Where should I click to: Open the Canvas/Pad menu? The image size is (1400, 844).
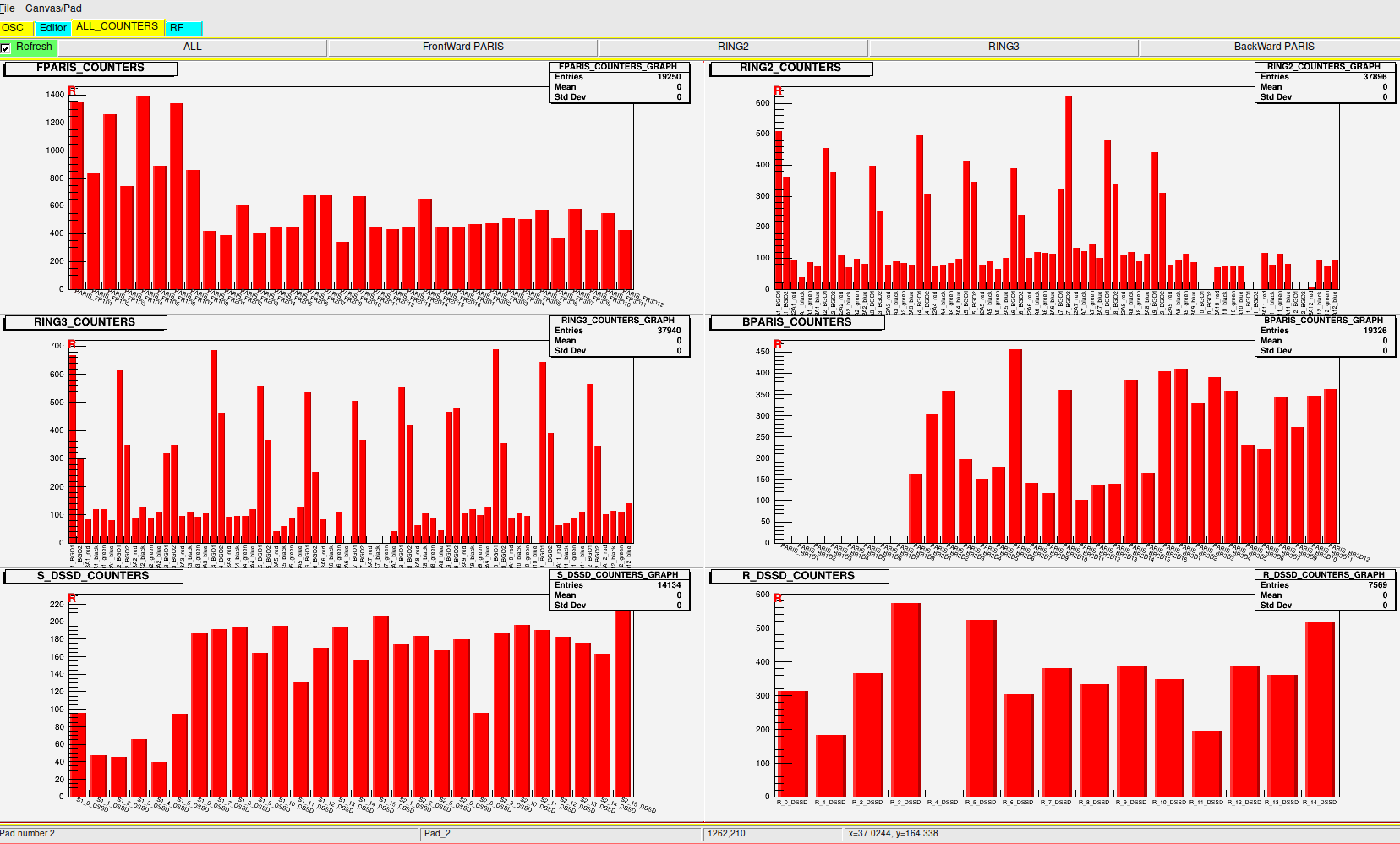[53, 8]
